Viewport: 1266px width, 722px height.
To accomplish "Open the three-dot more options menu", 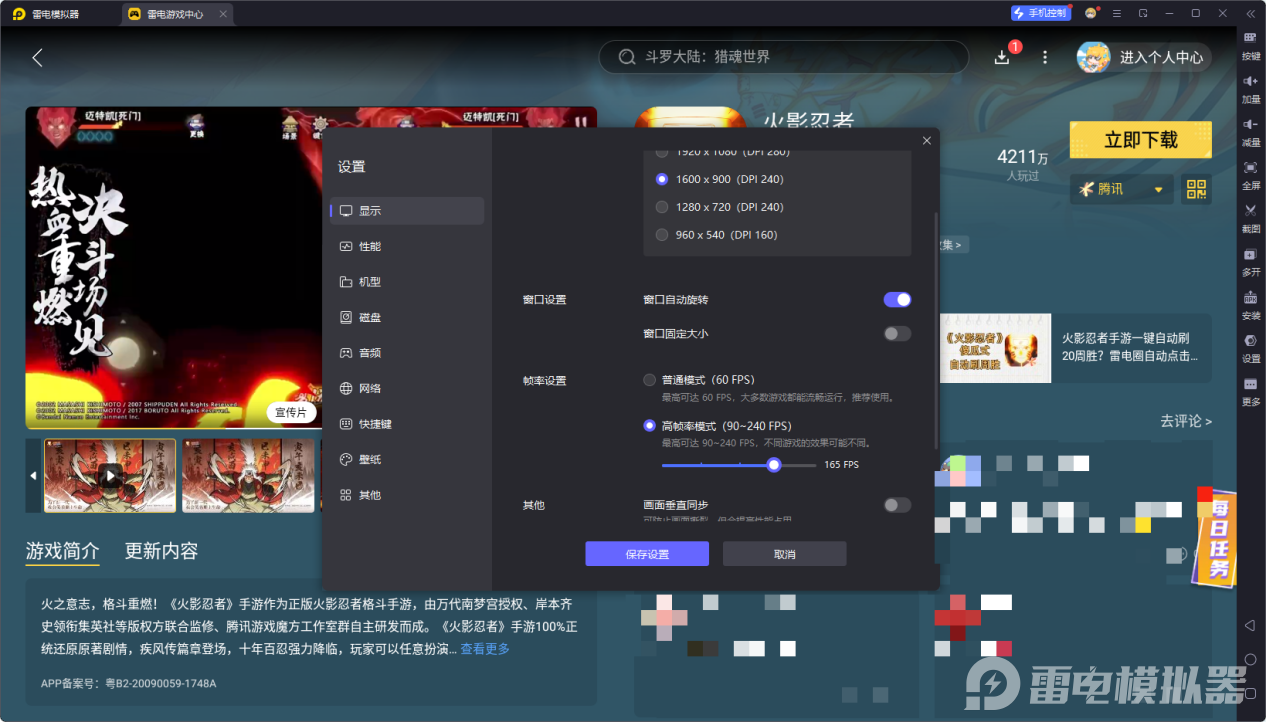I will [1045, 57].
